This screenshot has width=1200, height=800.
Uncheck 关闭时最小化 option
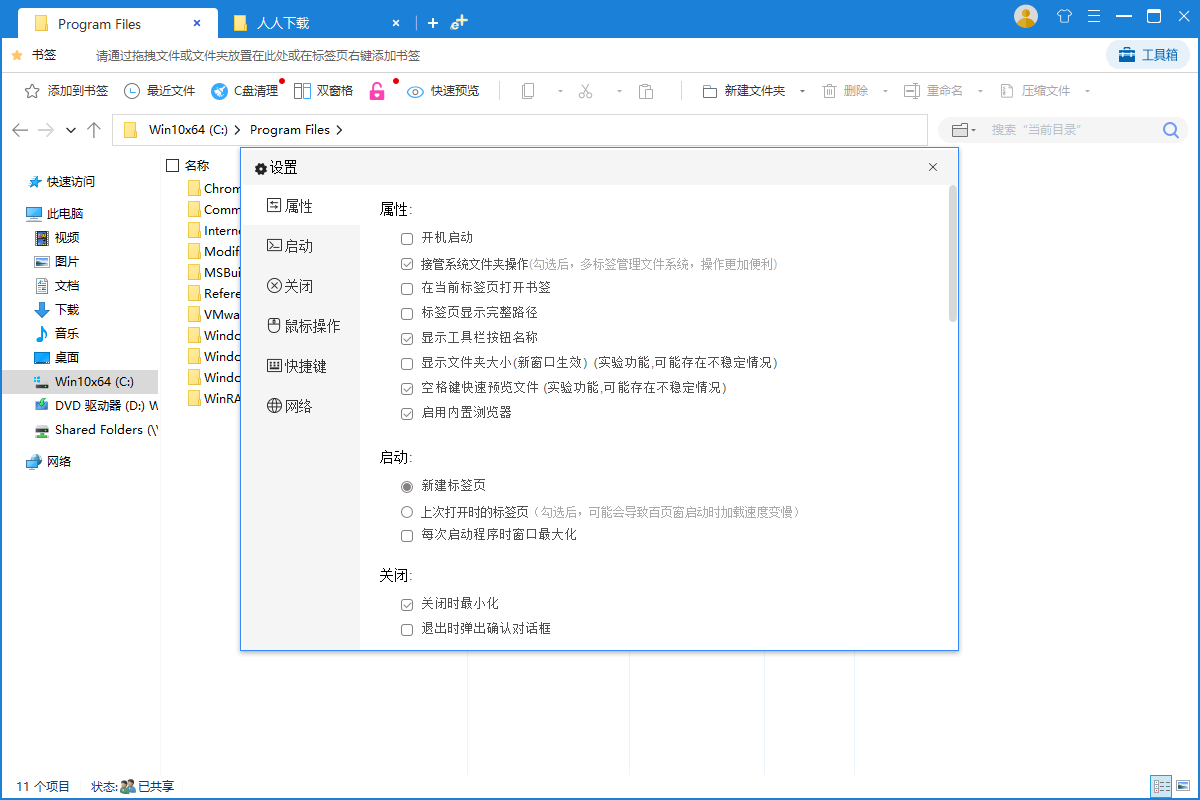(407, 603)
